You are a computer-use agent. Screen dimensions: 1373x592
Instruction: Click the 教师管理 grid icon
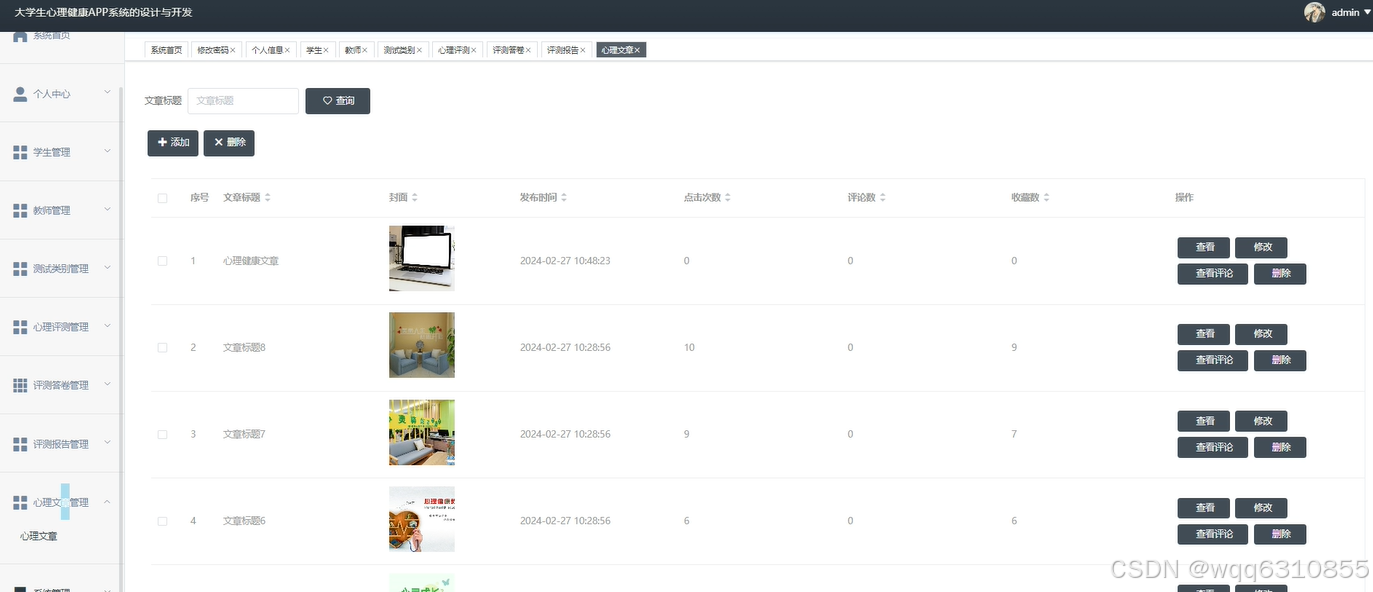20,210
